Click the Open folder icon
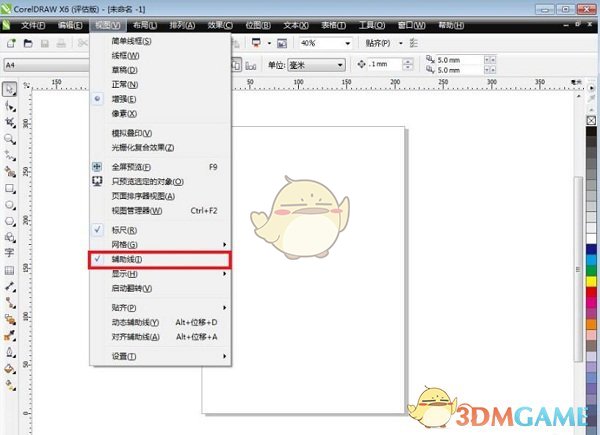Screen dimensions: 600x435 point(28,43)
